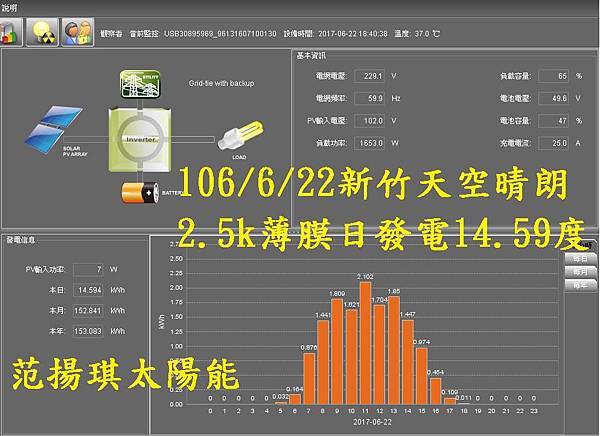Click the chart bar labeled 1.85
Image resolution: width=600 pixels, height=436 pixels.
(394, 350)
